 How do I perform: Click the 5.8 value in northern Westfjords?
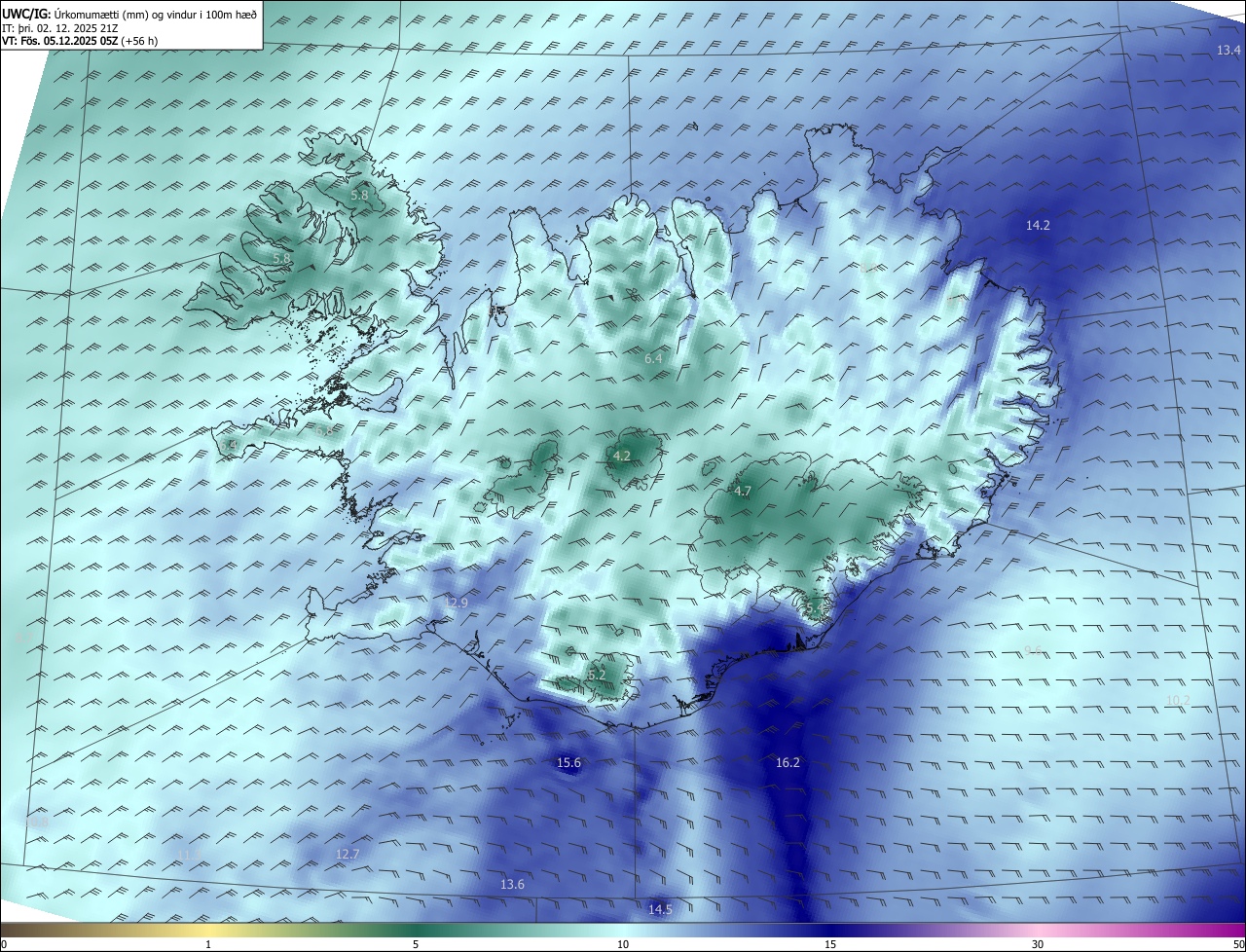(359, 195)
